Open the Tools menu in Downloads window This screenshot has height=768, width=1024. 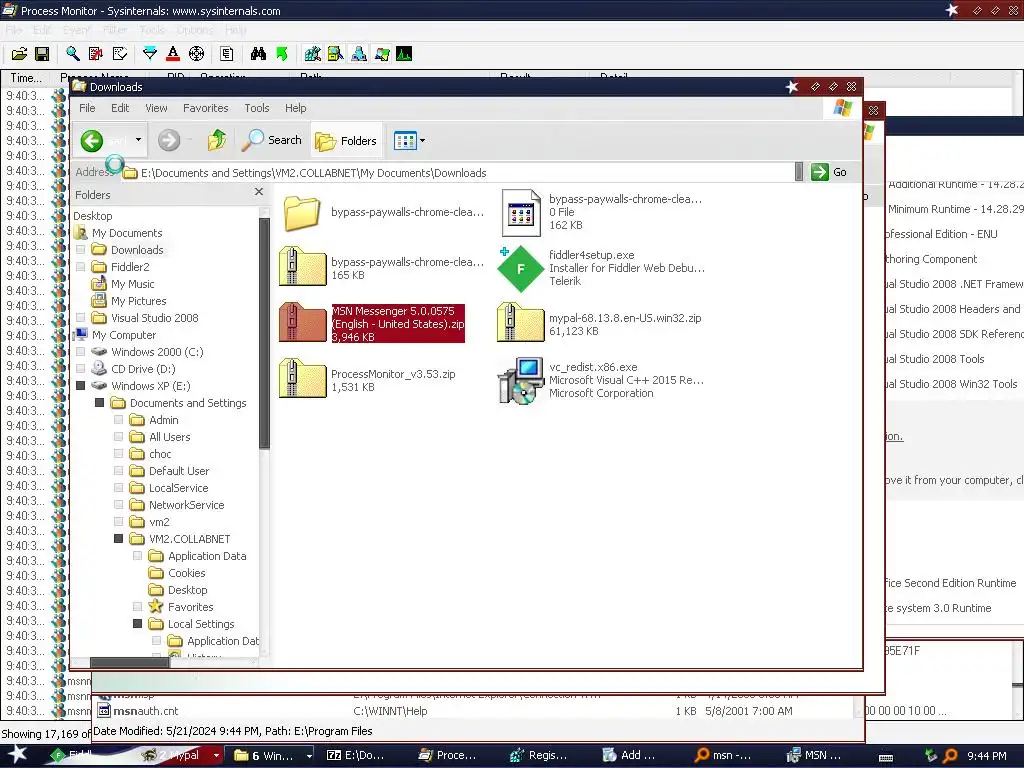[x=257, y=108]
